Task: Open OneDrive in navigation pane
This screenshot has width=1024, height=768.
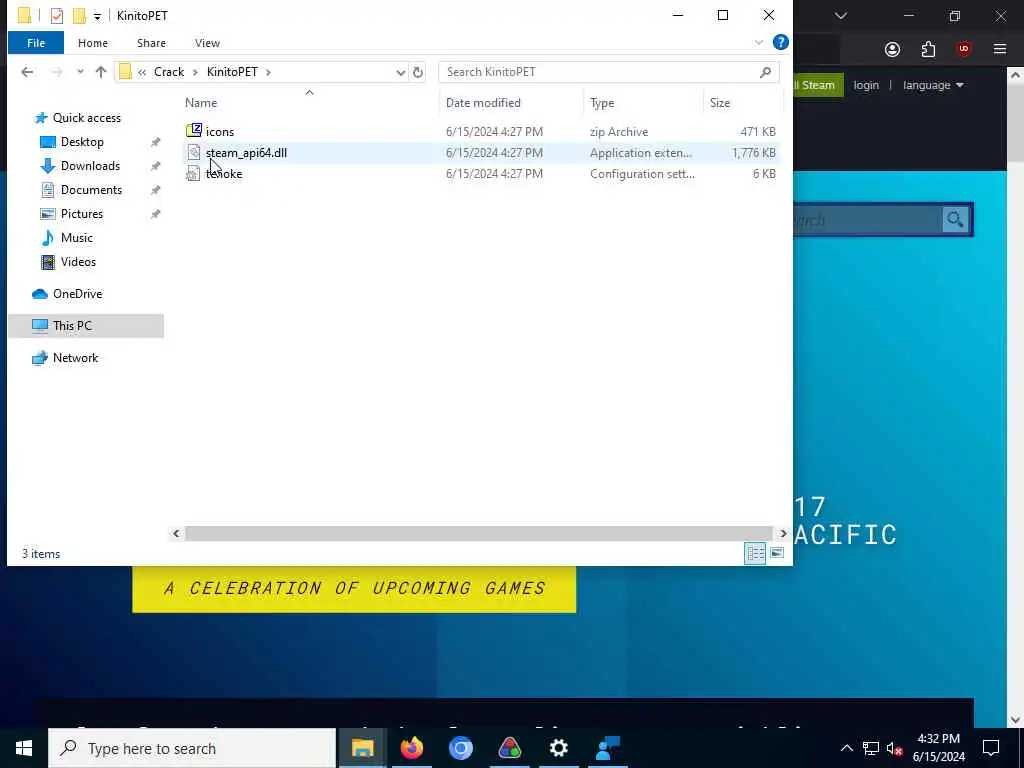Action: 77,294
